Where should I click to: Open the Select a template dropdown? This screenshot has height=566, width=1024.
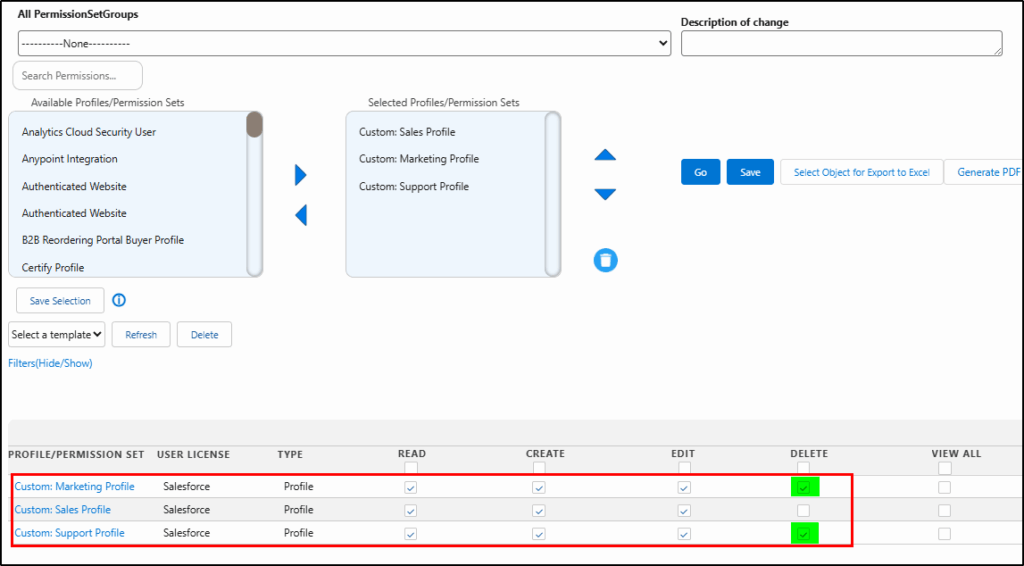pyautogui.click(x=56, y=335)
